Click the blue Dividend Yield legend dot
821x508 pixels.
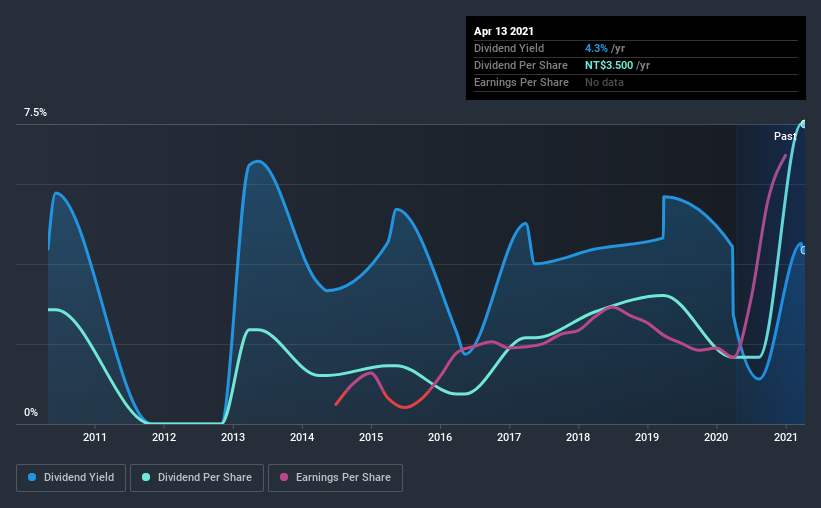click(32, 477)
